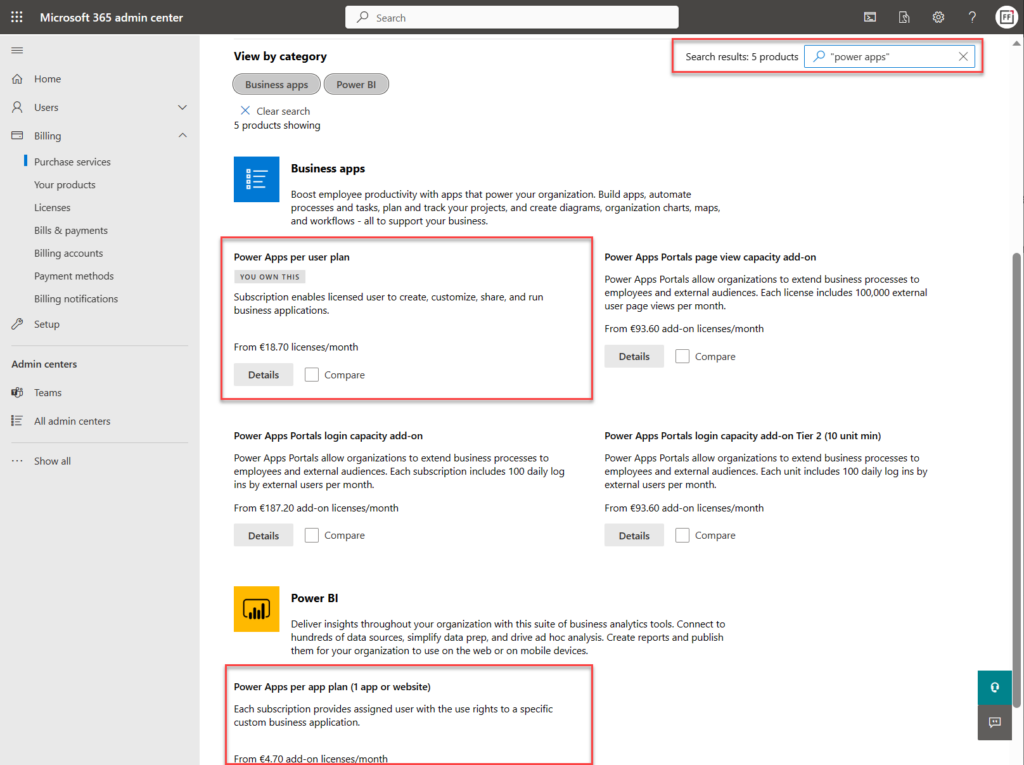Open the feedback chat button
Screen dimensions: 1024x765
[995, 723]
